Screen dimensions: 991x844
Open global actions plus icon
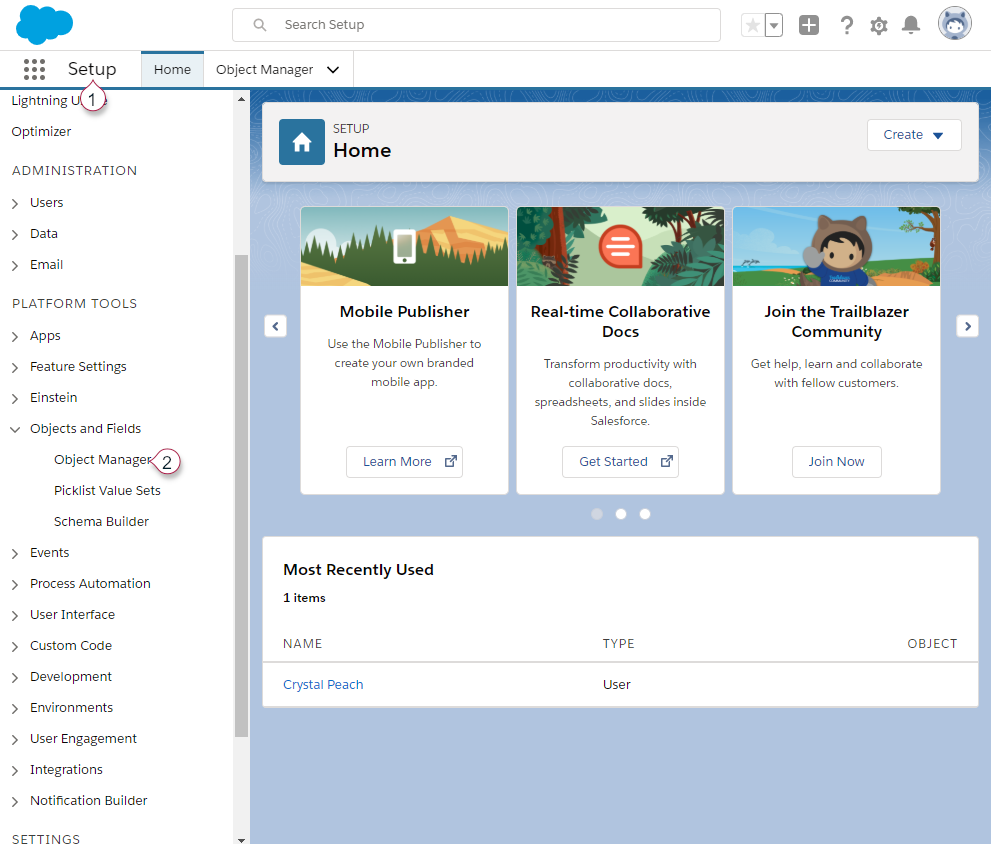coord(809,25)
